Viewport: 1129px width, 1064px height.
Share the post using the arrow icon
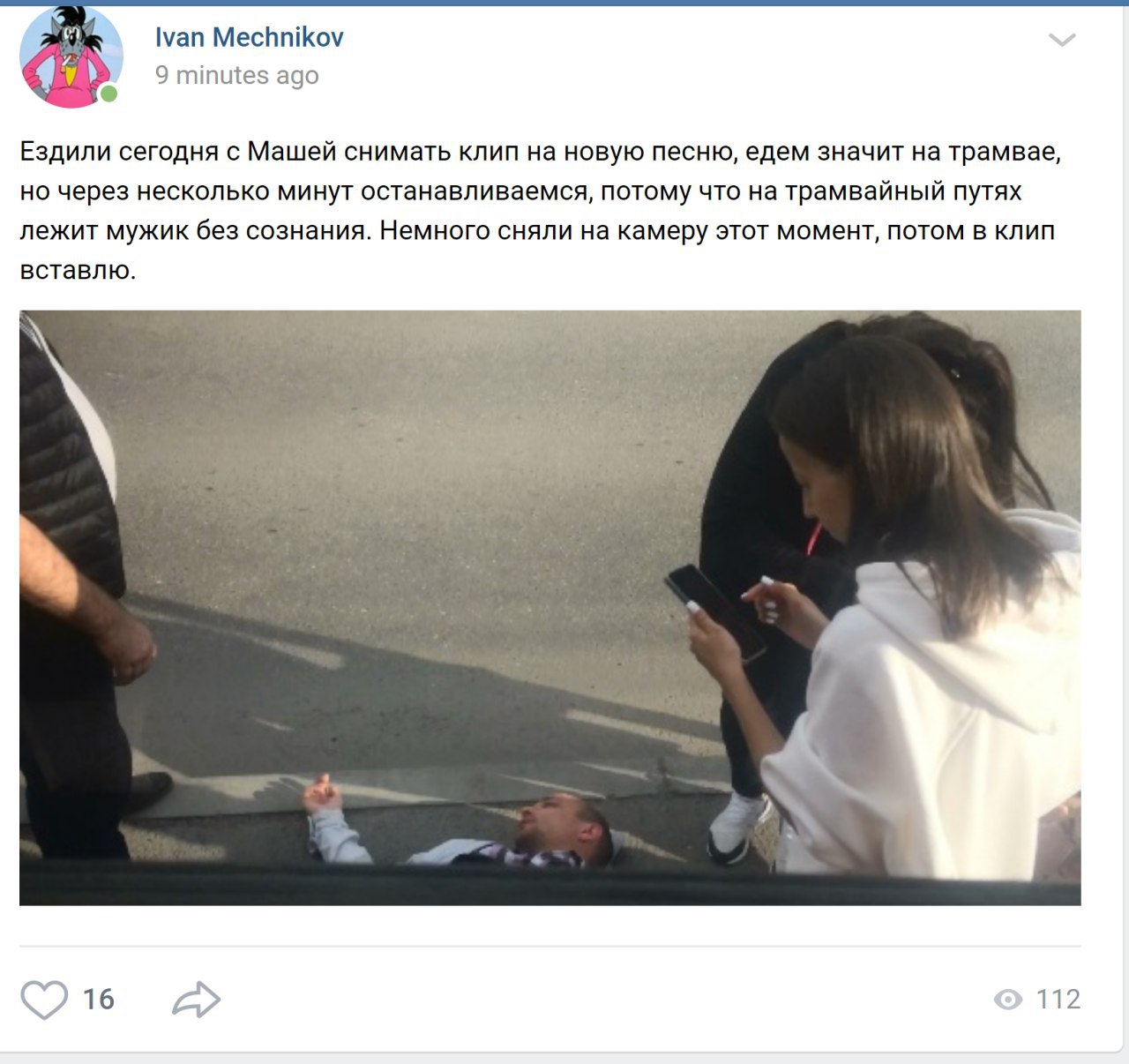[x=196, y=1000]
